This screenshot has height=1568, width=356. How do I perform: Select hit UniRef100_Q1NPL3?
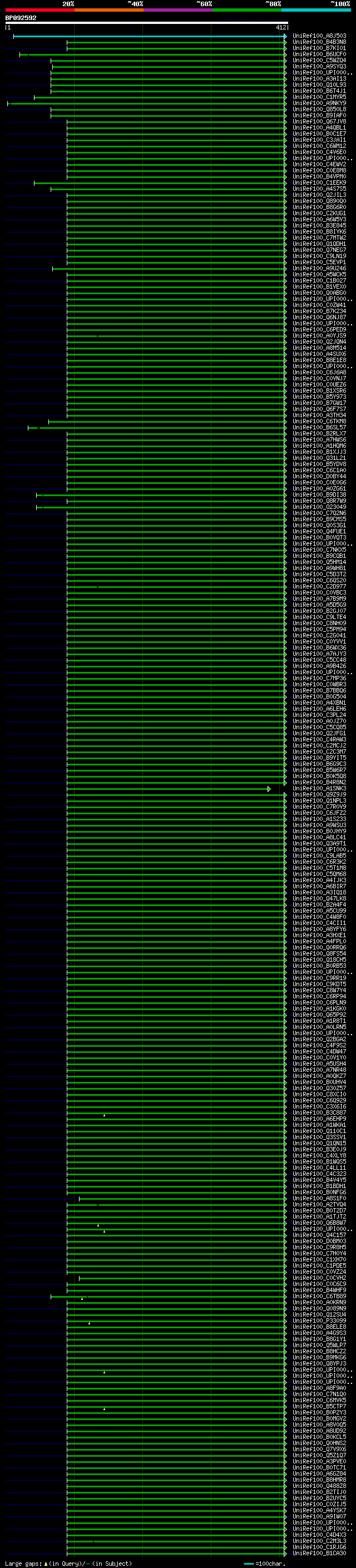point(319,800)
